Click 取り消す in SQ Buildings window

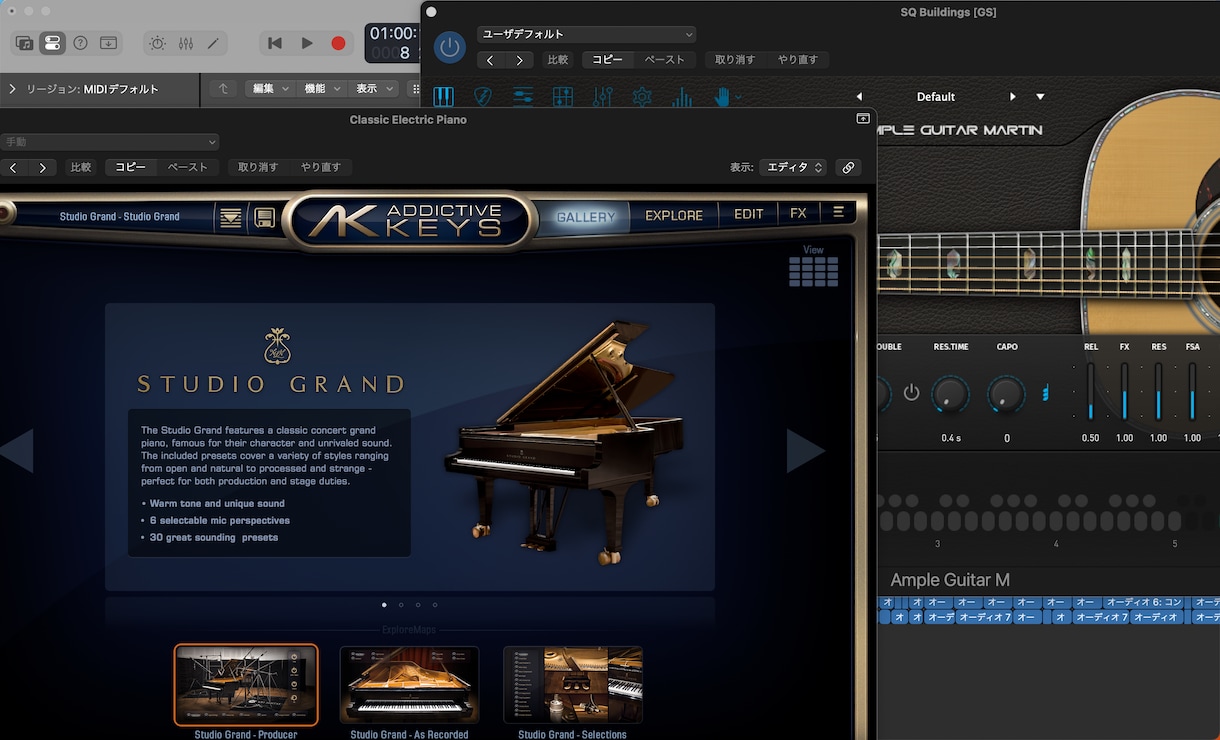[x=735, y=60]
